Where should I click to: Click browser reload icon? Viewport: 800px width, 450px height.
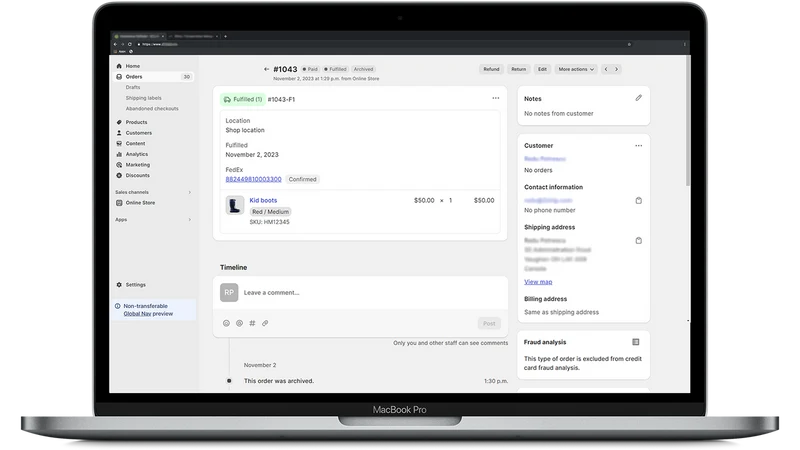coord(130,44)
